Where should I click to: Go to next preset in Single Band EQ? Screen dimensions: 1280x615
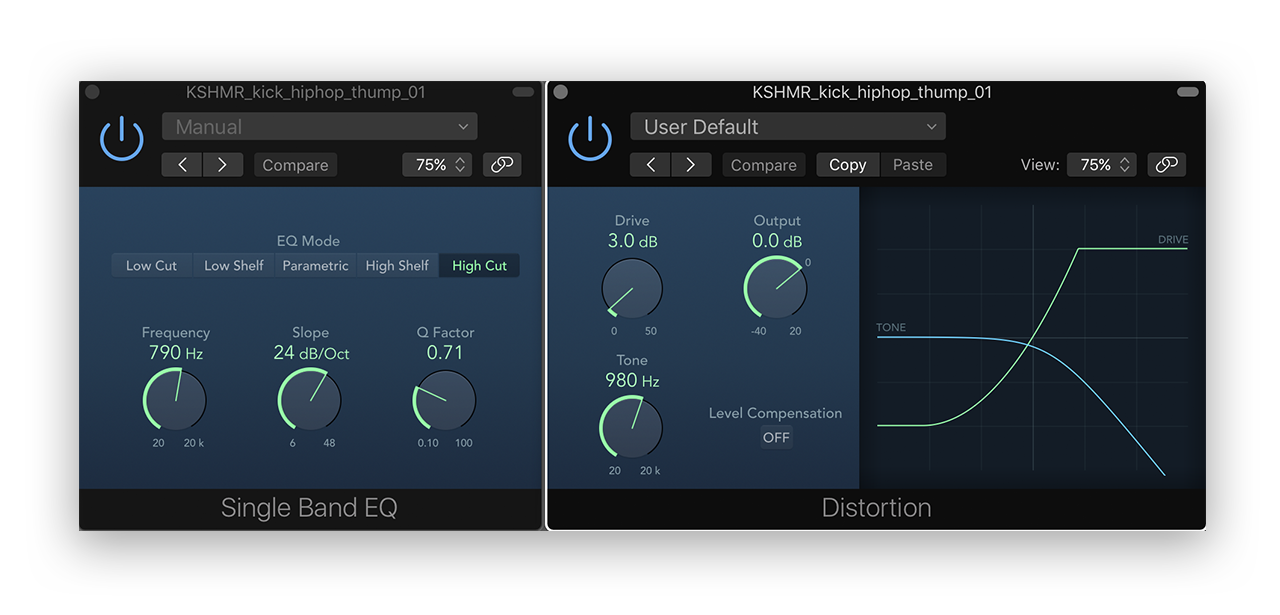click(223, 165)
